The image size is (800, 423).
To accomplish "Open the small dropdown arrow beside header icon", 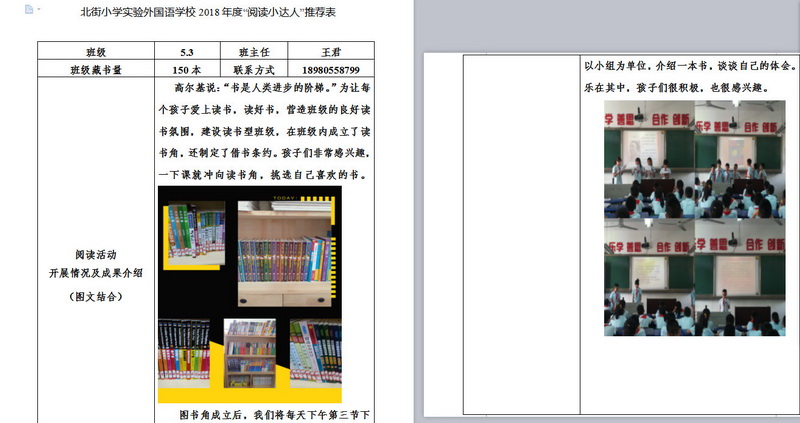I will coord(38,10).
